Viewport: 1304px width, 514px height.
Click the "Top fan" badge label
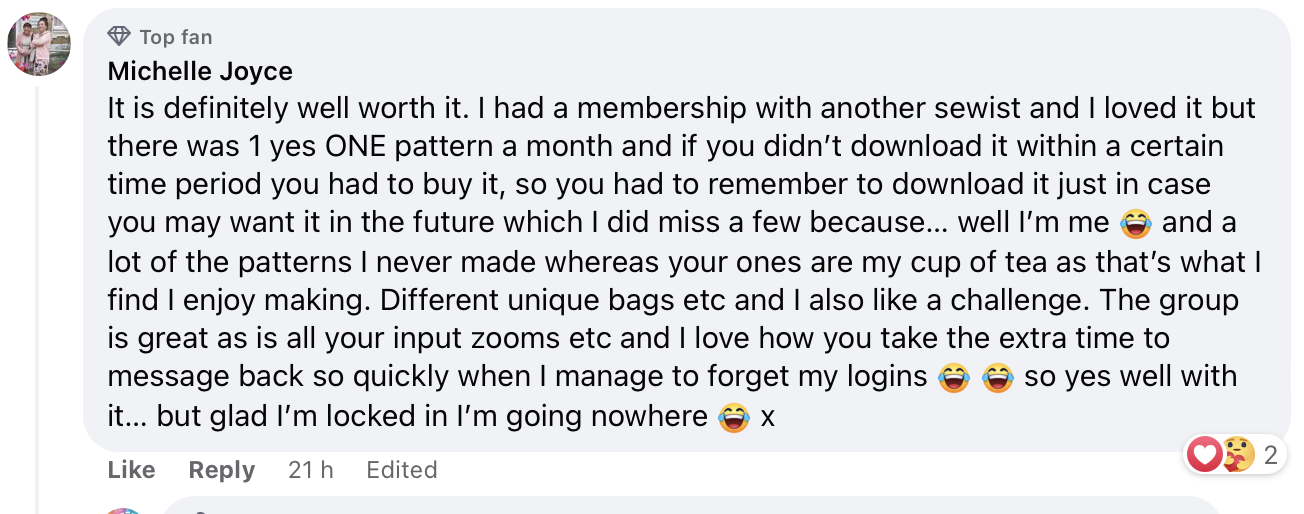click(176, 37)
